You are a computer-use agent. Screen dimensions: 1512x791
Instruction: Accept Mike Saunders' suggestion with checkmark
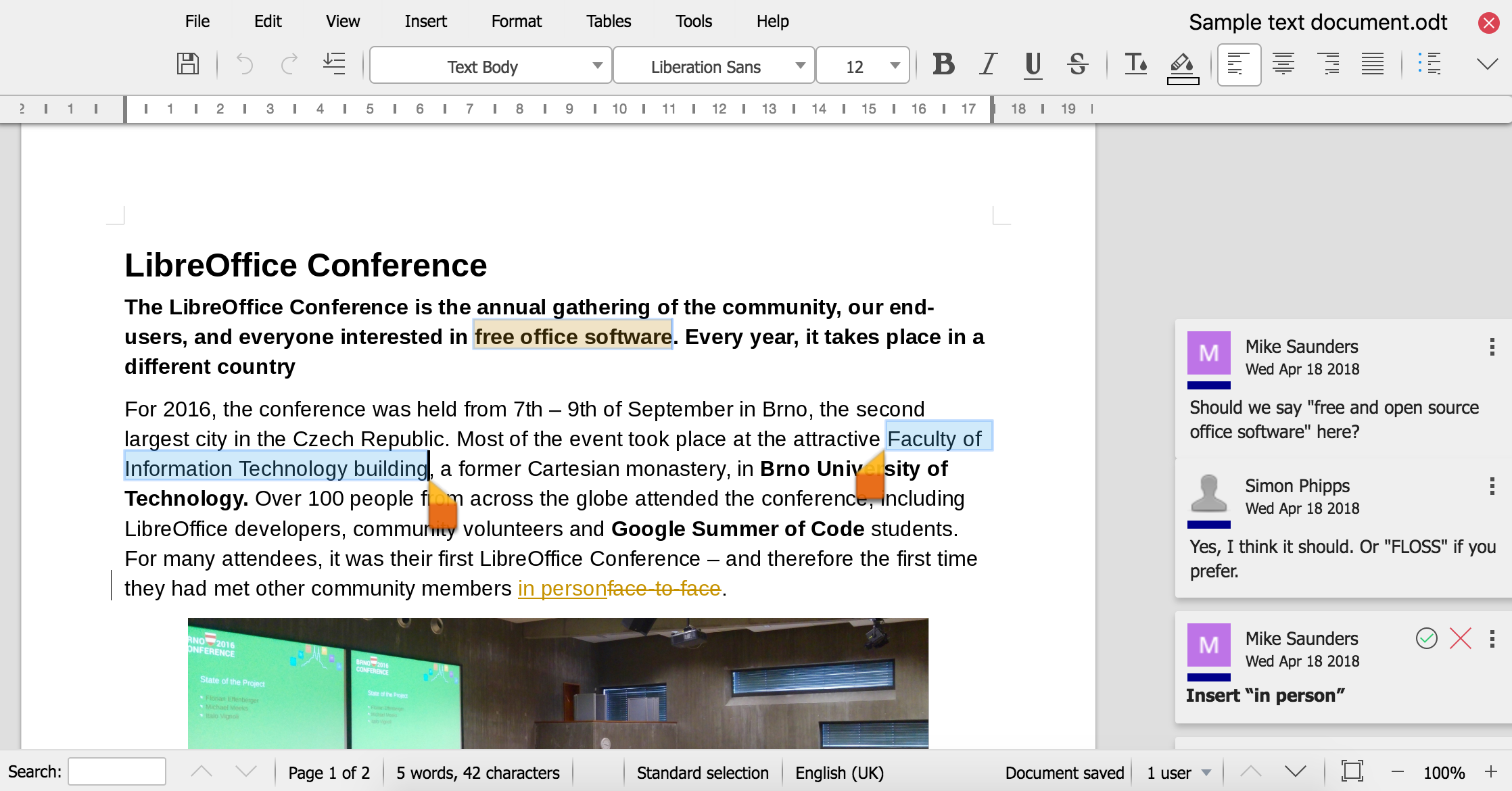pyautogui.click(x=1426, y=638)
